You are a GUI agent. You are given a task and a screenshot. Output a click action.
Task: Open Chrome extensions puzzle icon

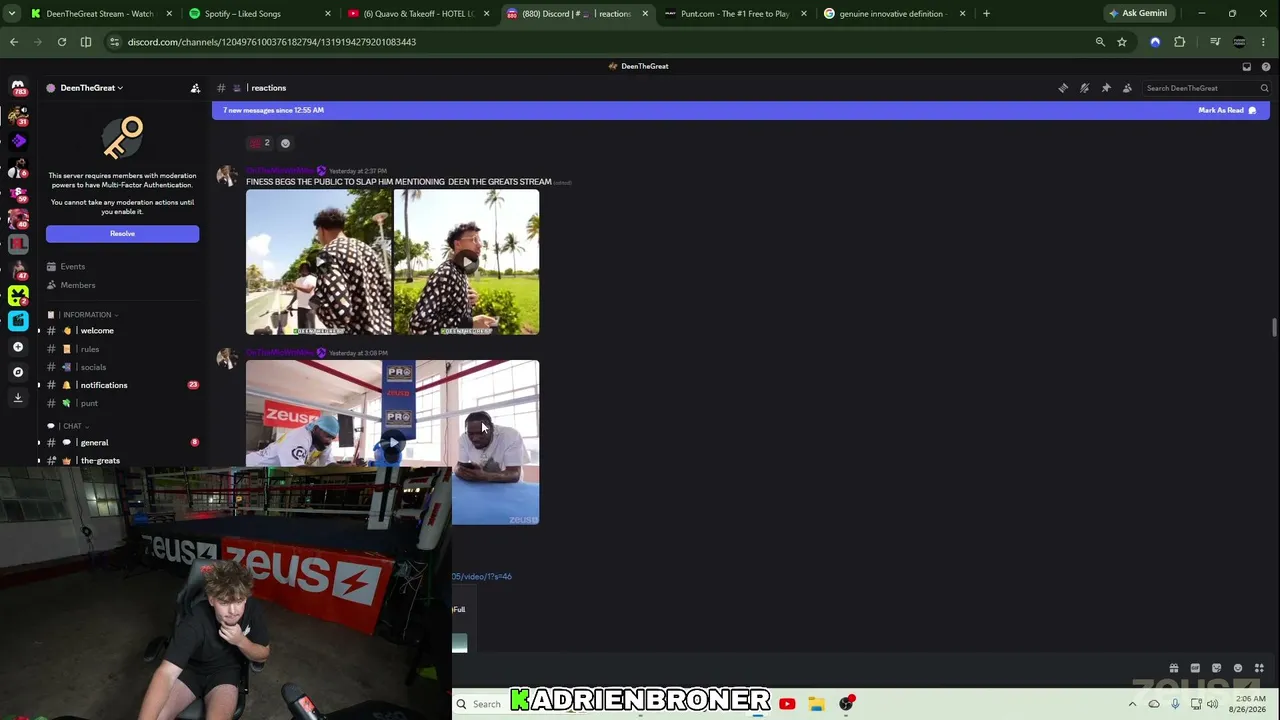[x=1180, y=42]
